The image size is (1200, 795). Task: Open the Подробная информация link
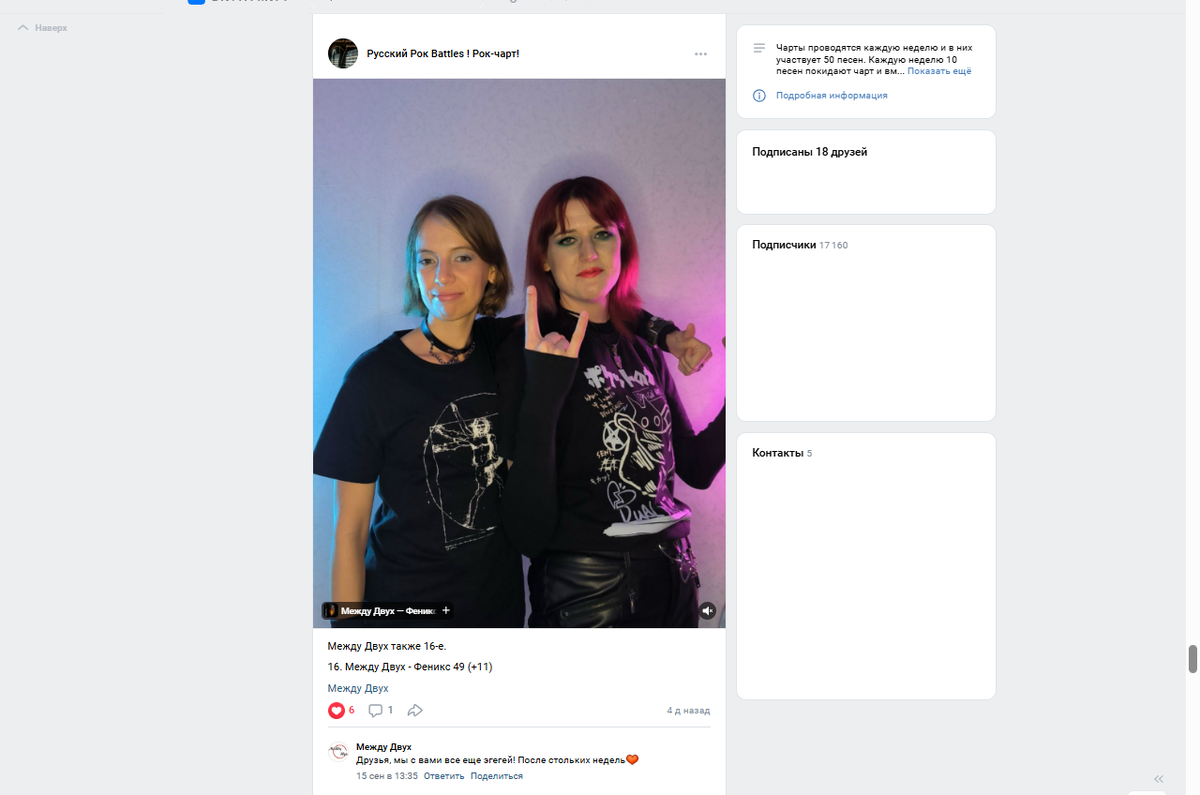tap(831, 95)
